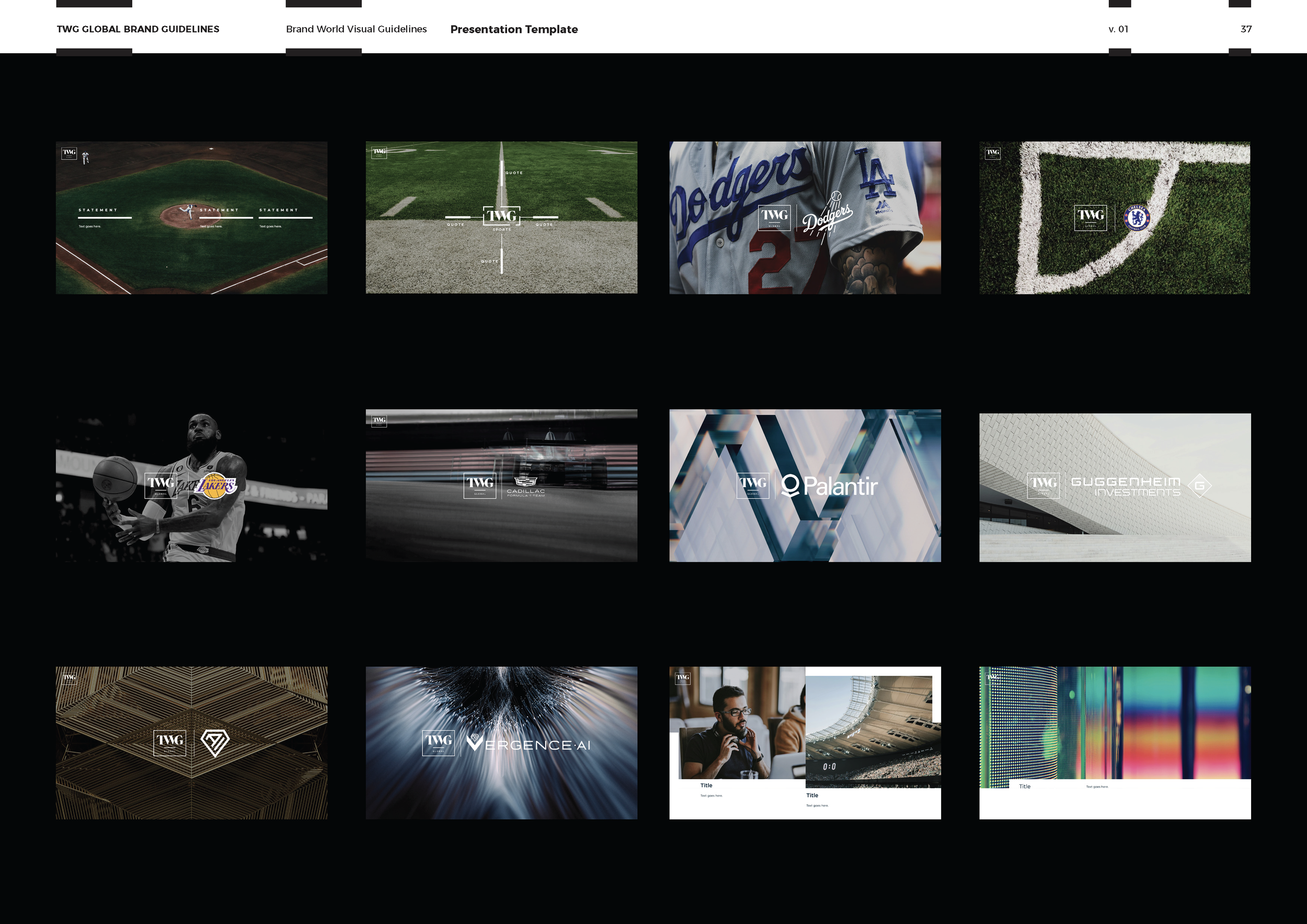Click the Guggenheim diamond G icon
This screenshot has width=1307, height=924.
[x=1199, y=486]
